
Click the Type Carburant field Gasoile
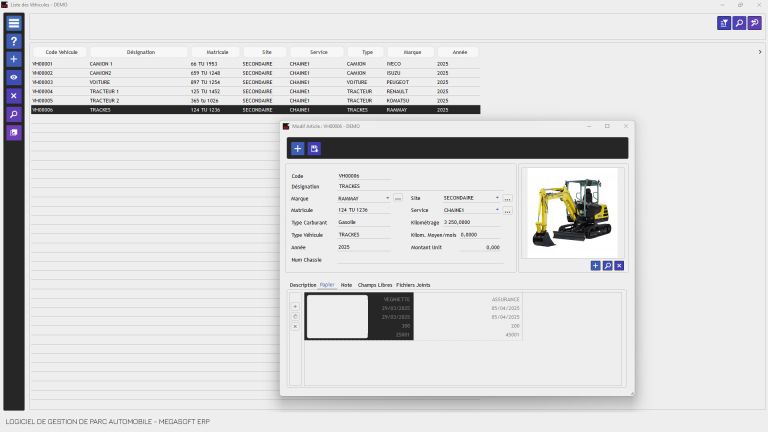coord(364,222)
